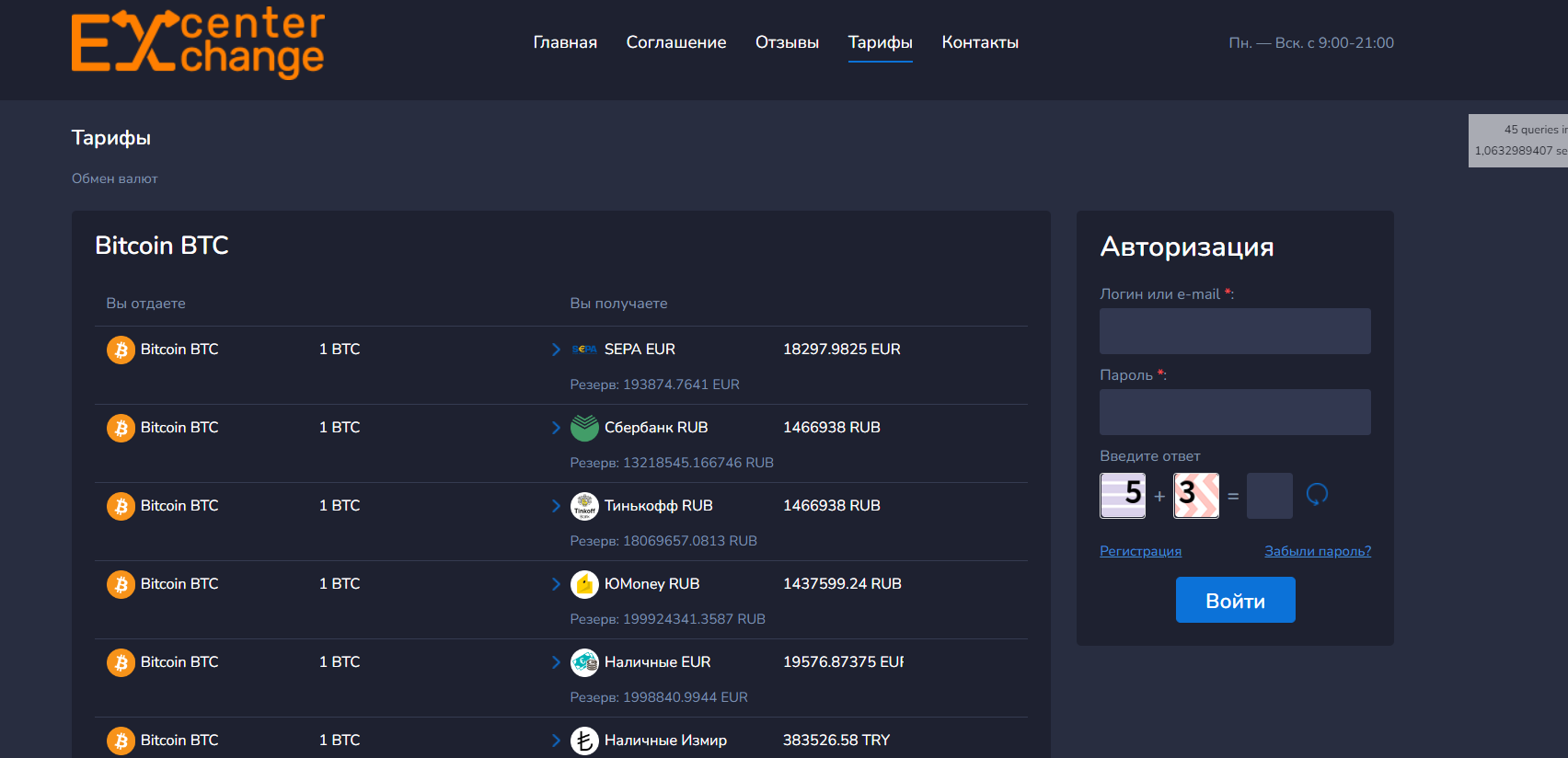Click the Наличные EUR label
The image size is (1568, 758).
[657, 662]
